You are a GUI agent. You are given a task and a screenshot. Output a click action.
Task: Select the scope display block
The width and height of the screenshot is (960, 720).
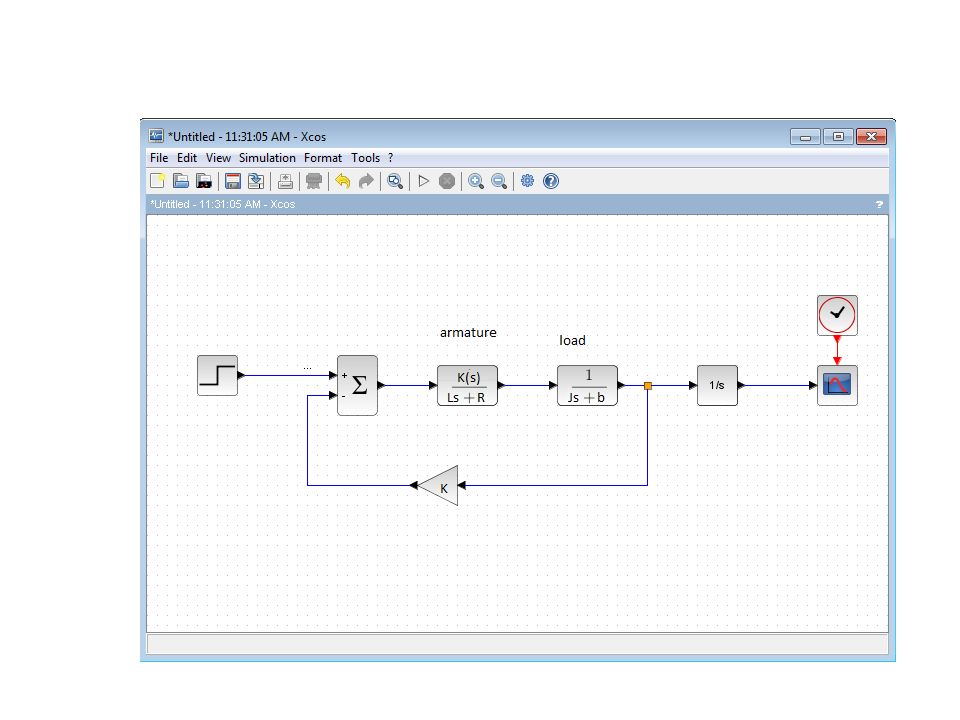click(837, 385)
